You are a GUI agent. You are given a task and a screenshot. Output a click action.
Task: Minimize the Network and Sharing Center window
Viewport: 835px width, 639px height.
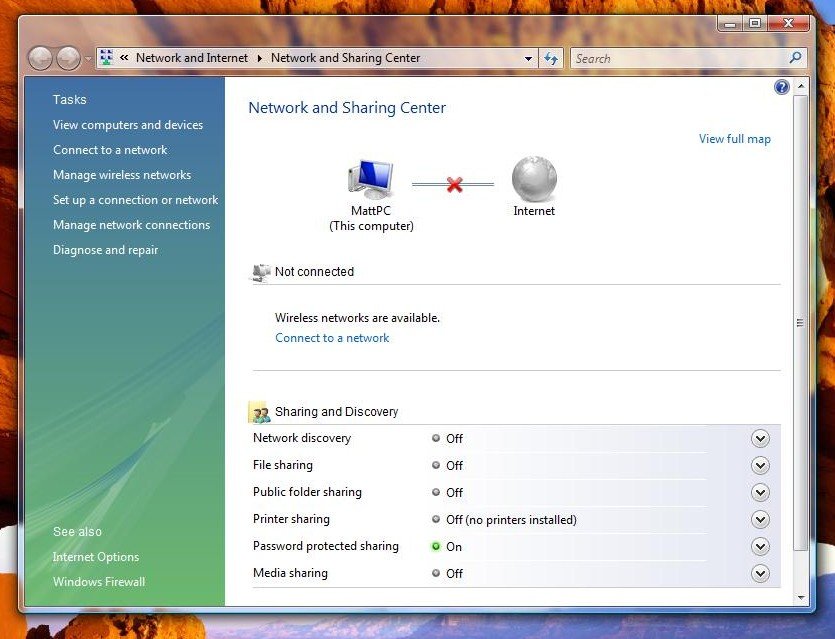(730, 23)
